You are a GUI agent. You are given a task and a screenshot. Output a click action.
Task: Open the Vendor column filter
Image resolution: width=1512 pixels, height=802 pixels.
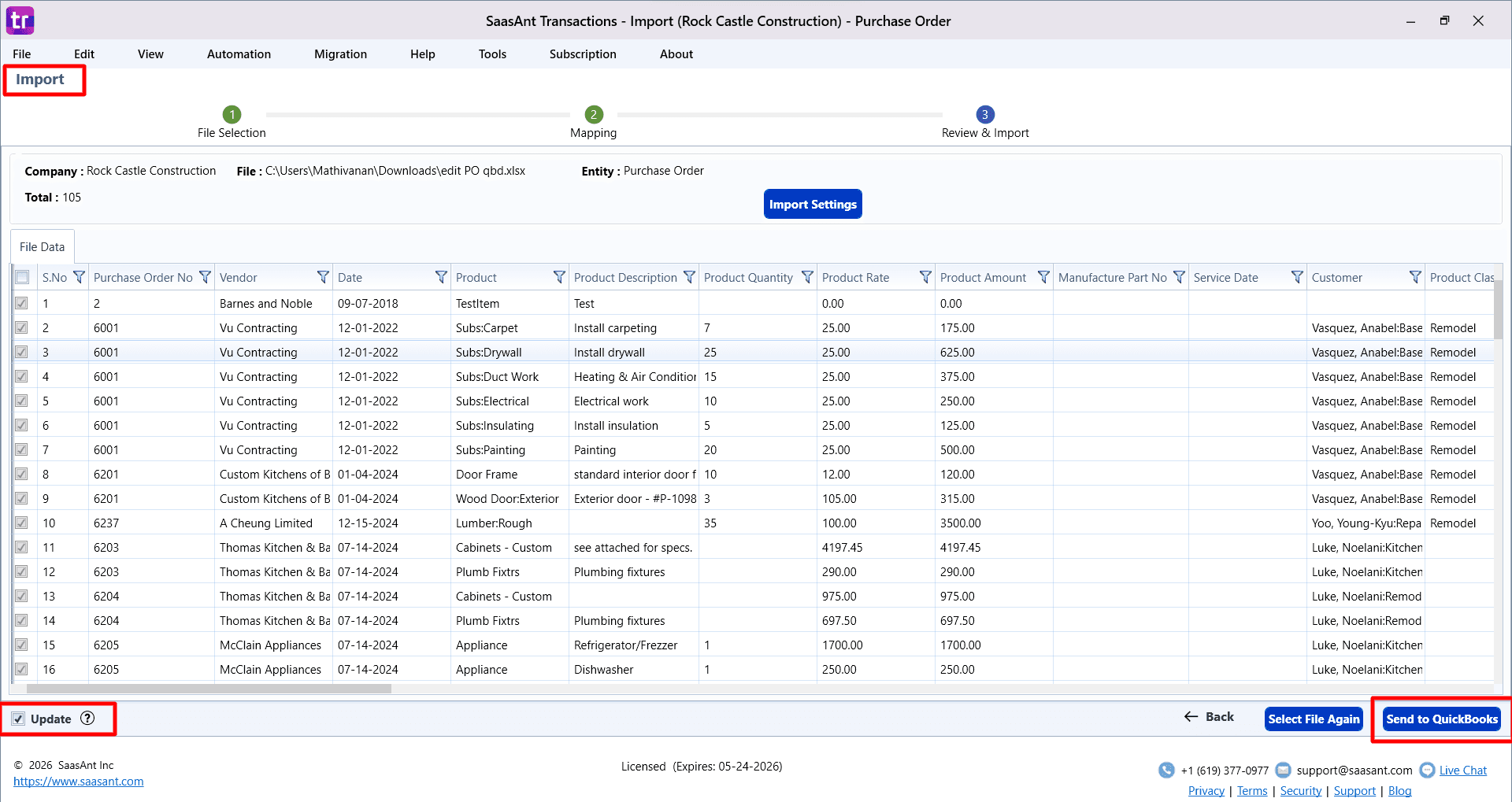pyautogui.click(x=323, y=277)
